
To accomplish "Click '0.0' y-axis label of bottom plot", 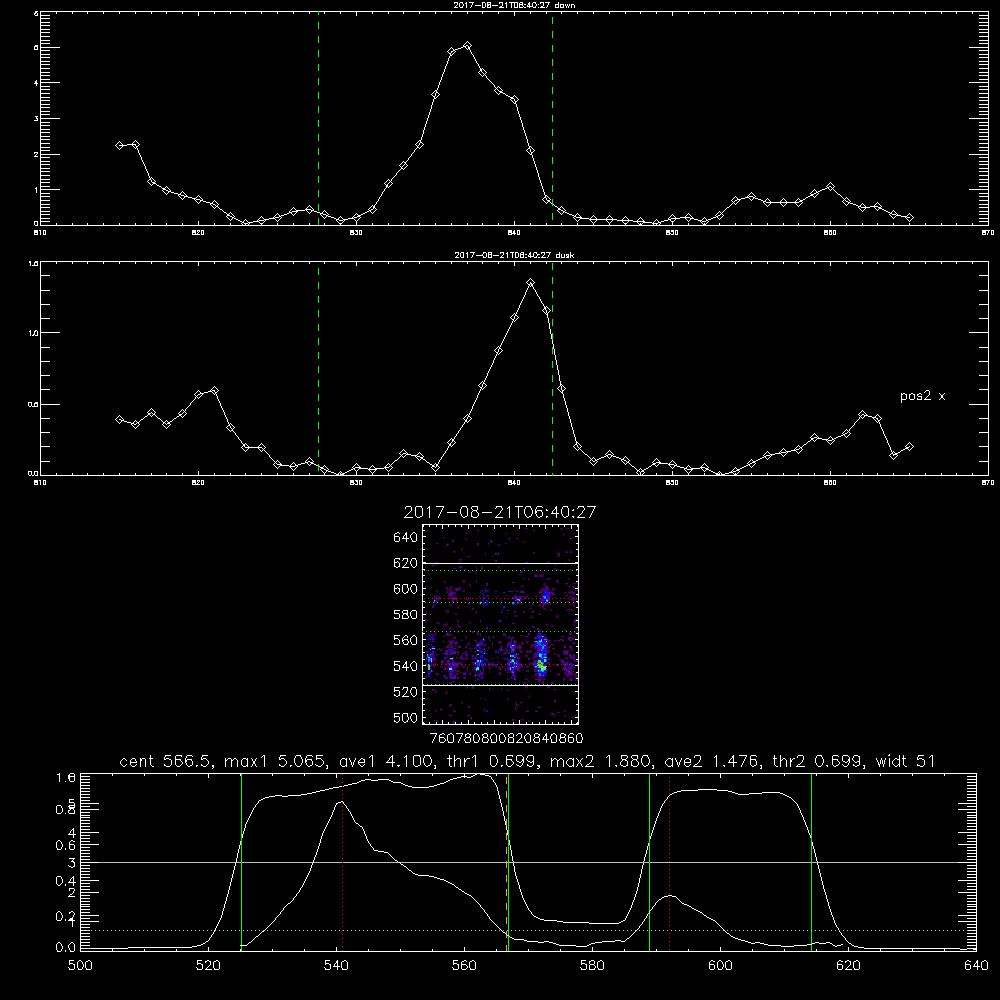I will click(66, 948).
